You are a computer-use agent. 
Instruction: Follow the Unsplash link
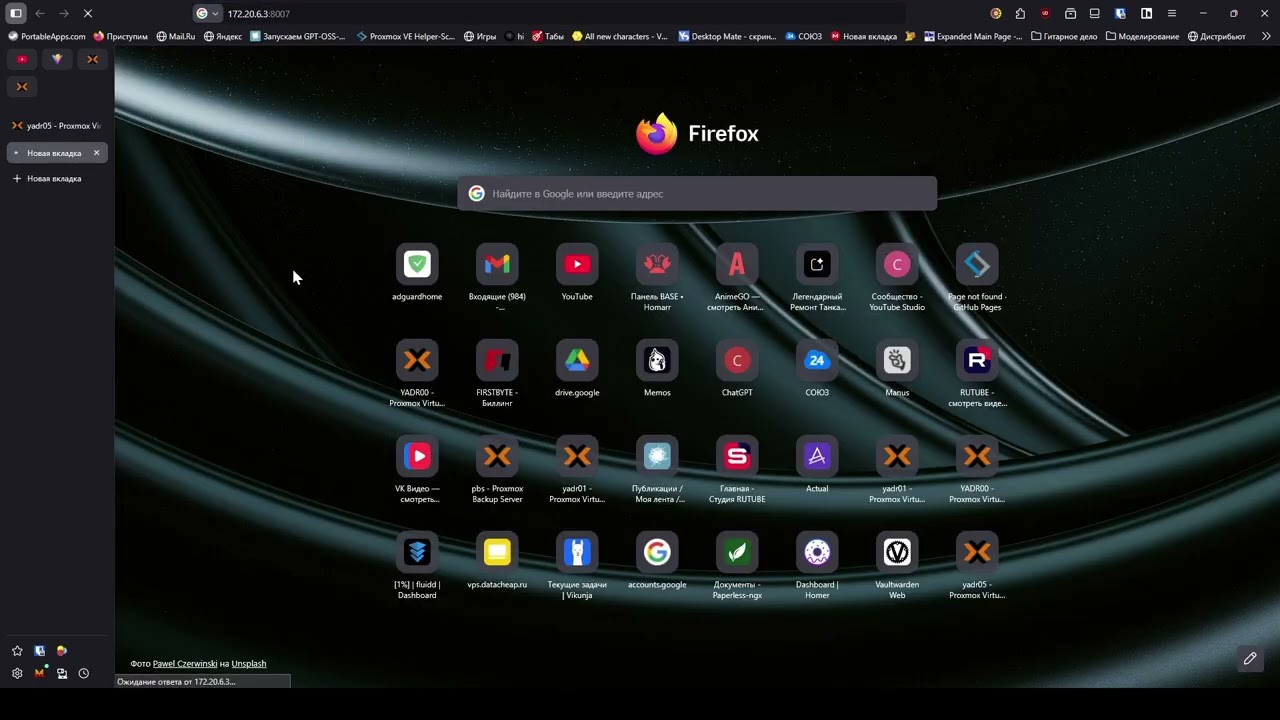tap(249, 664)
